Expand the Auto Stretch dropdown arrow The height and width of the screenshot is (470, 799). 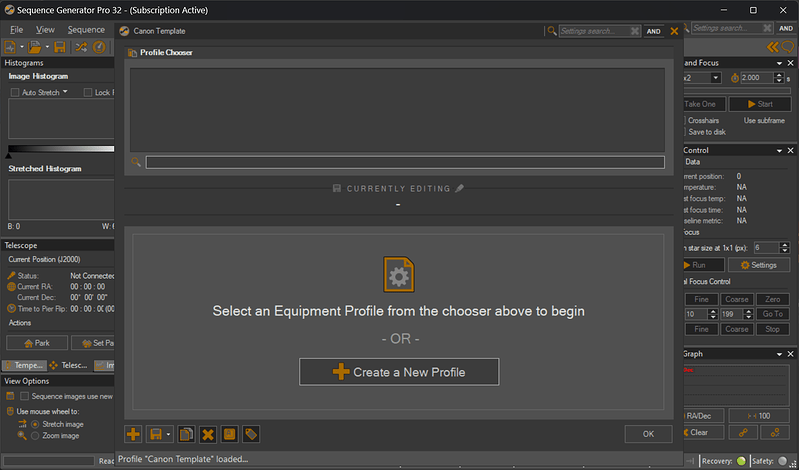point(65,92)
